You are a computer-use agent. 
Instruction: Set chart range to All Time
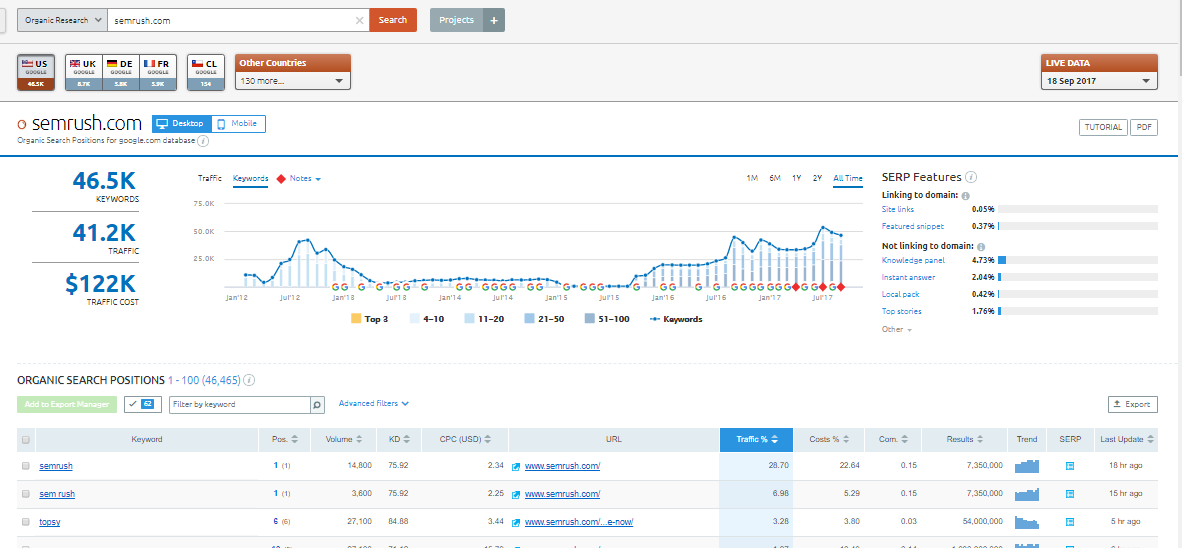tap(848, 179)
